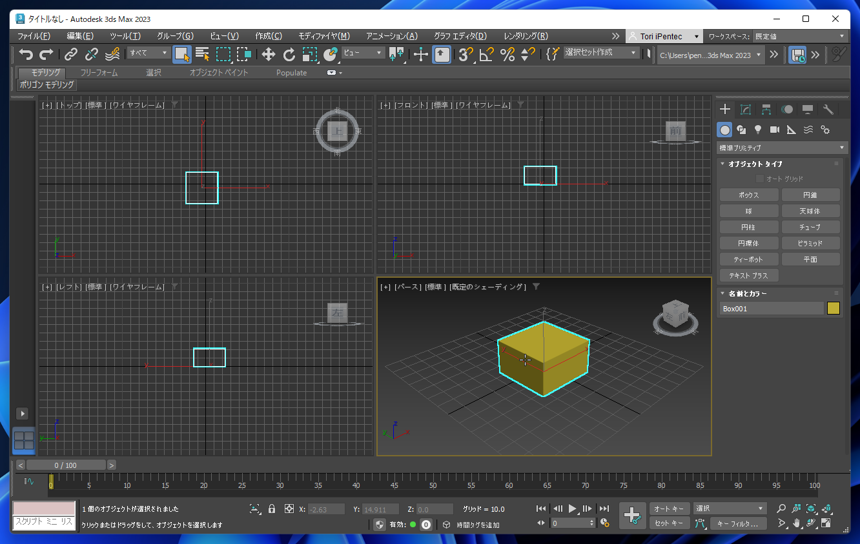Select the Lights creation category icon
This screenshot has width=860, height=544.
758,130
